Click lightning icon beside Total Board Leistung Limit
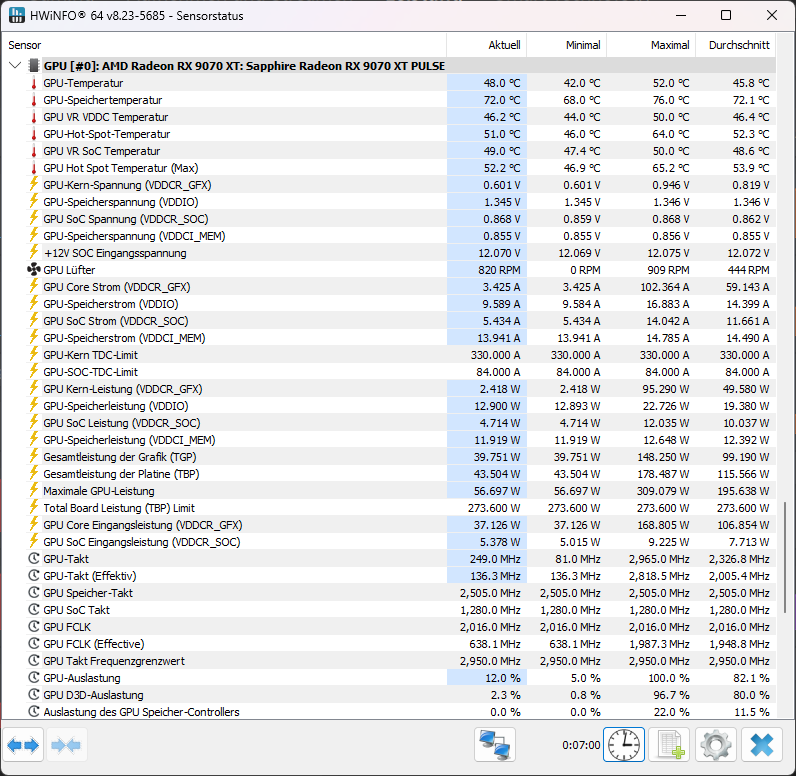This screenshot has height=776, width=796. point(34,508)
